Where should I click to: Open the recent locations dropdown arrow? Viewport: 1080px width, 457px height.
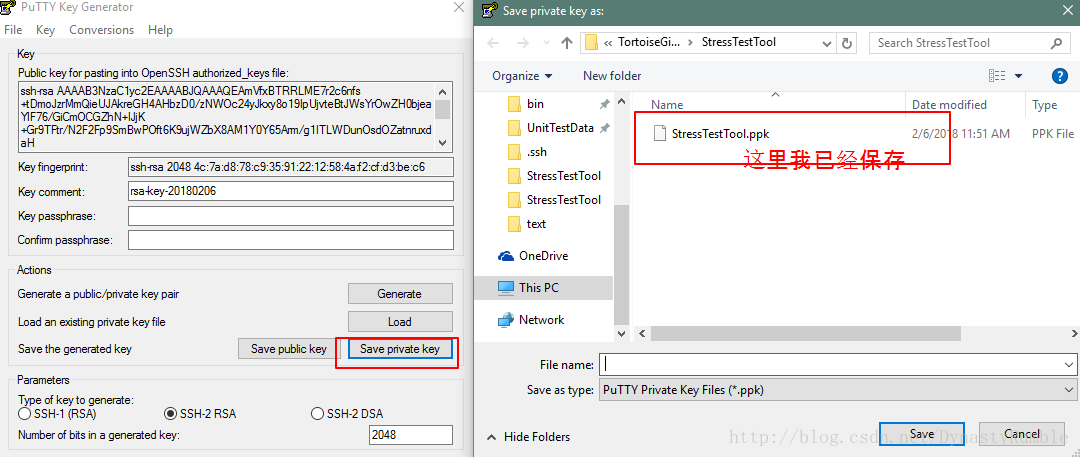[x=546, y=43]
